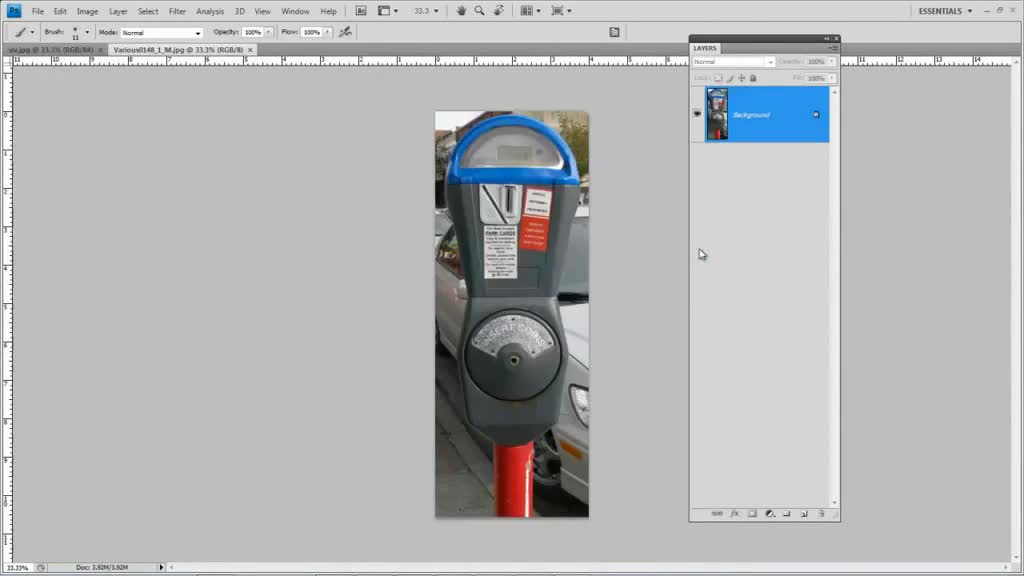1024x576 pixels.
Task: Click the Photoshop Ps logo icon
Action: point(14,11)
